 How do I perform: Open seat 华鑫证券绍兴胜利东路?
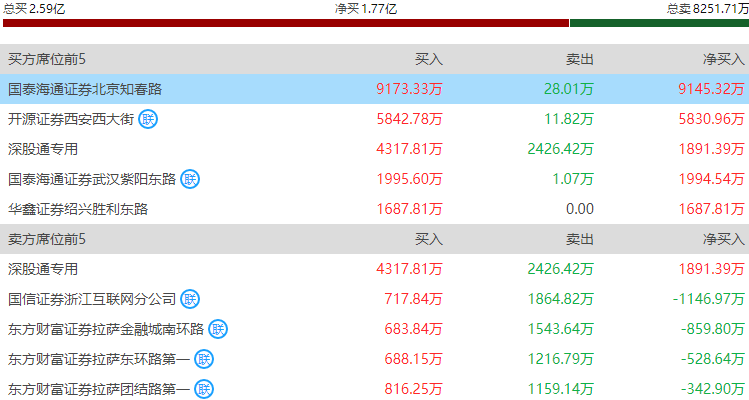78,209
